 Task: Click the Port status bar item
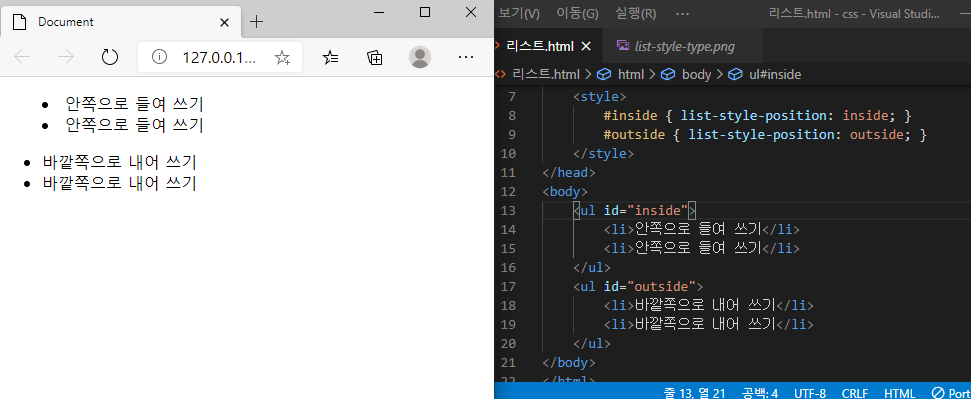coord(951,393)
